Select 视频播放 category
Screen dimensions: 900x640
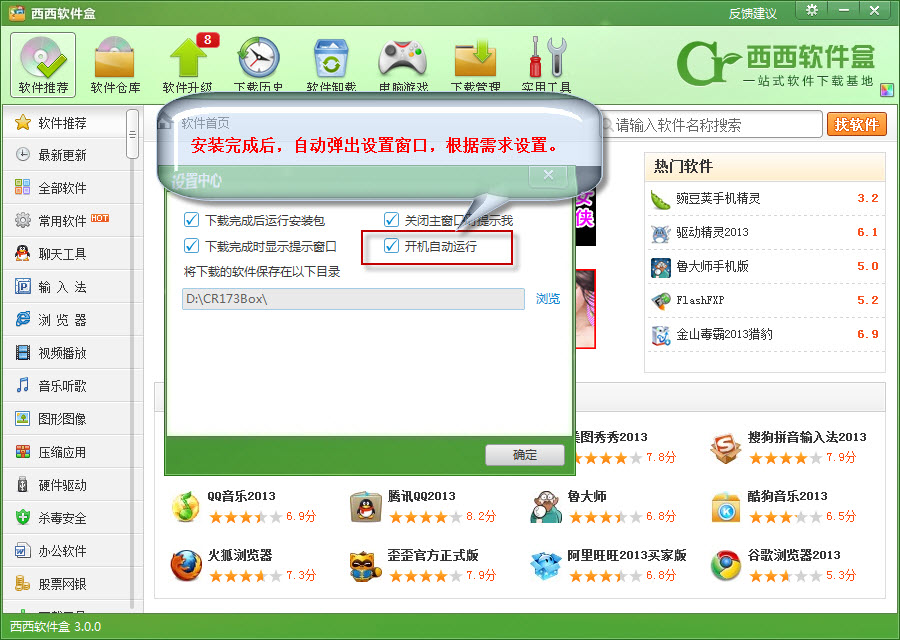pos(65,352)
